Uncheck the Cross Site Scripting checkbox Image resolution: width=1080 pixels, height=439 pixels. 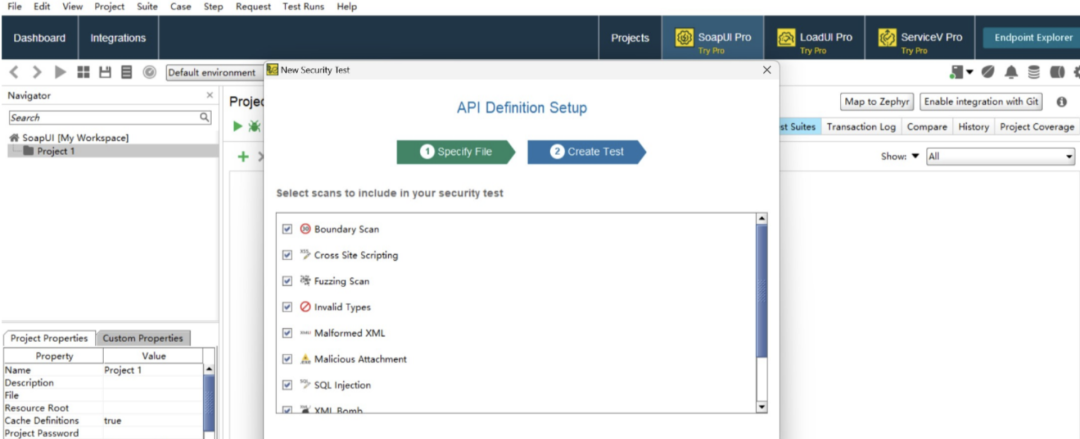tap(287, 255)
